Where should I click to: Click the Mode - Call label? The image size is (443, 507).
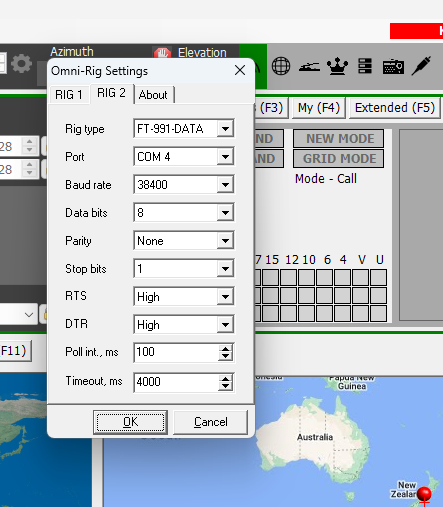tap(326, 179)
